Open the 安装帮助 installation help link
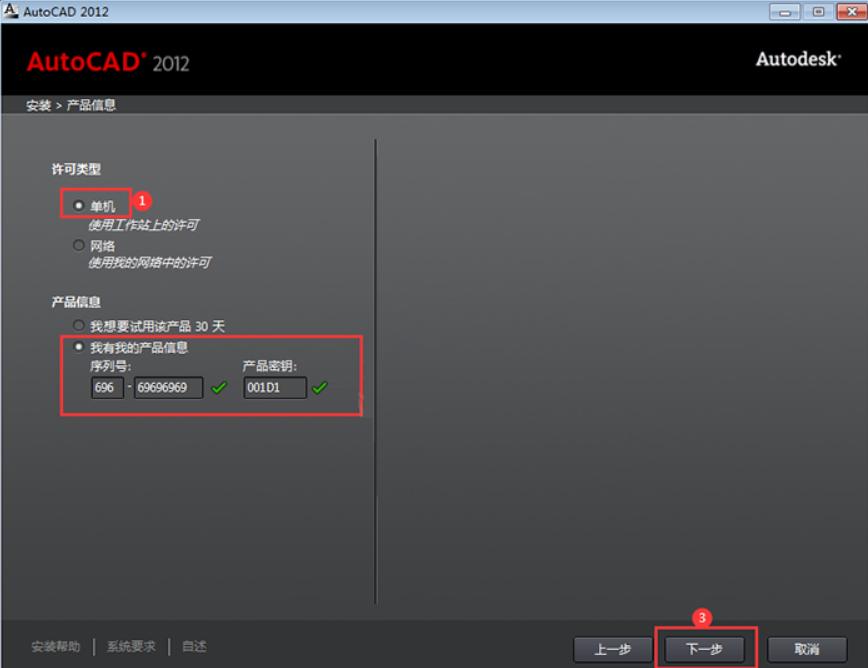This screenshot has width=868, height=668. [x=55, y=646]
